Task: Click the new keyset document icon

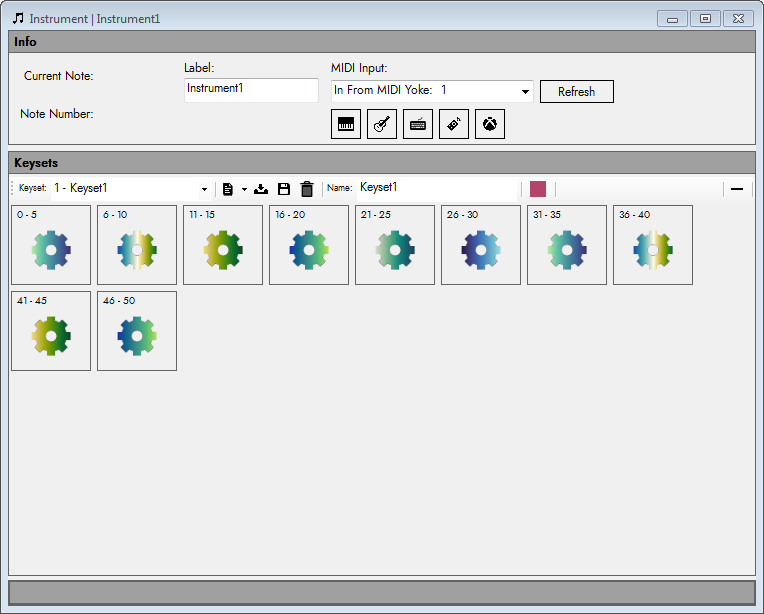Action: [228, 189]
